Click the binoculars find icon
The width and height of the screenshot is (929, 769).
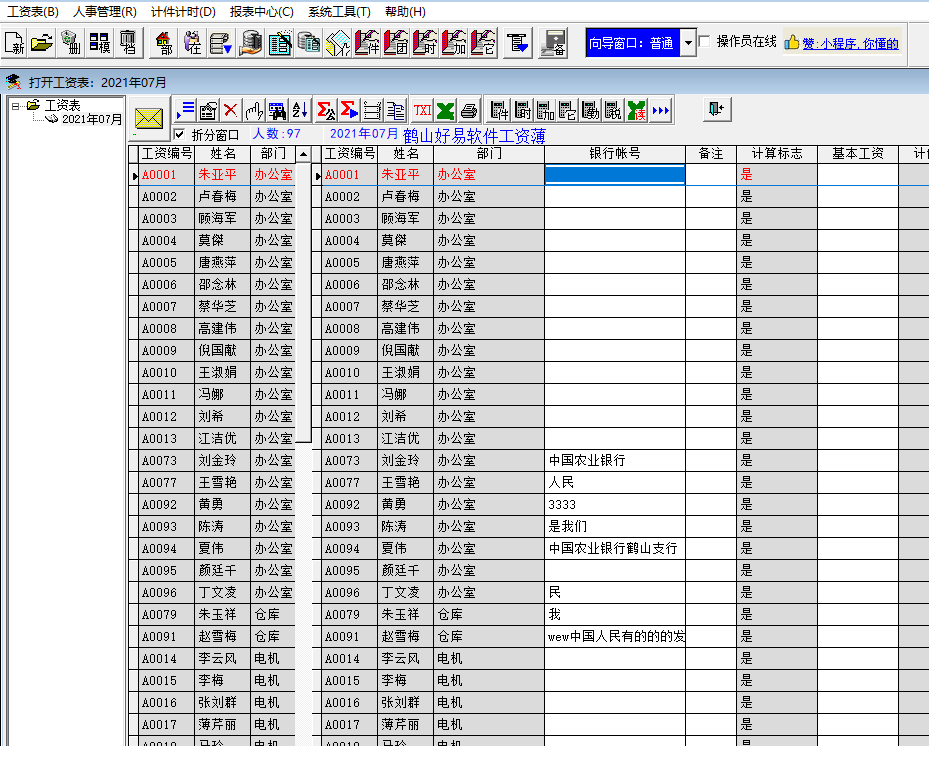[277, 110]
